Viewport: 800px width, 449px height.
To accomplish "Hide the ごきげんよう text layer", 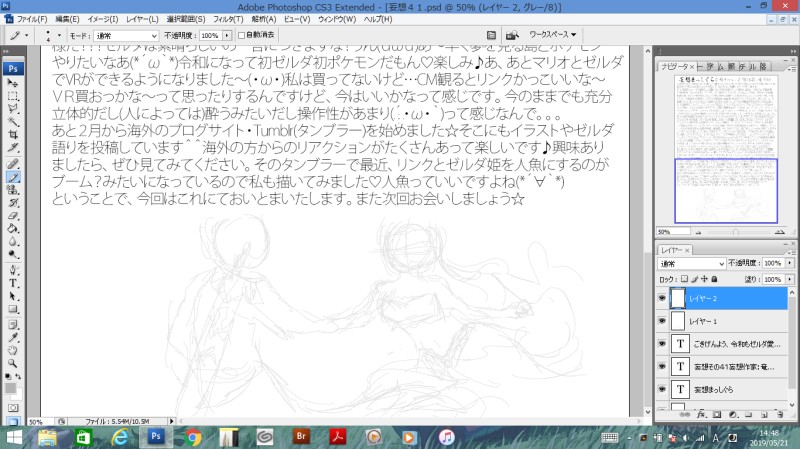I will click(x=662, y=344).
